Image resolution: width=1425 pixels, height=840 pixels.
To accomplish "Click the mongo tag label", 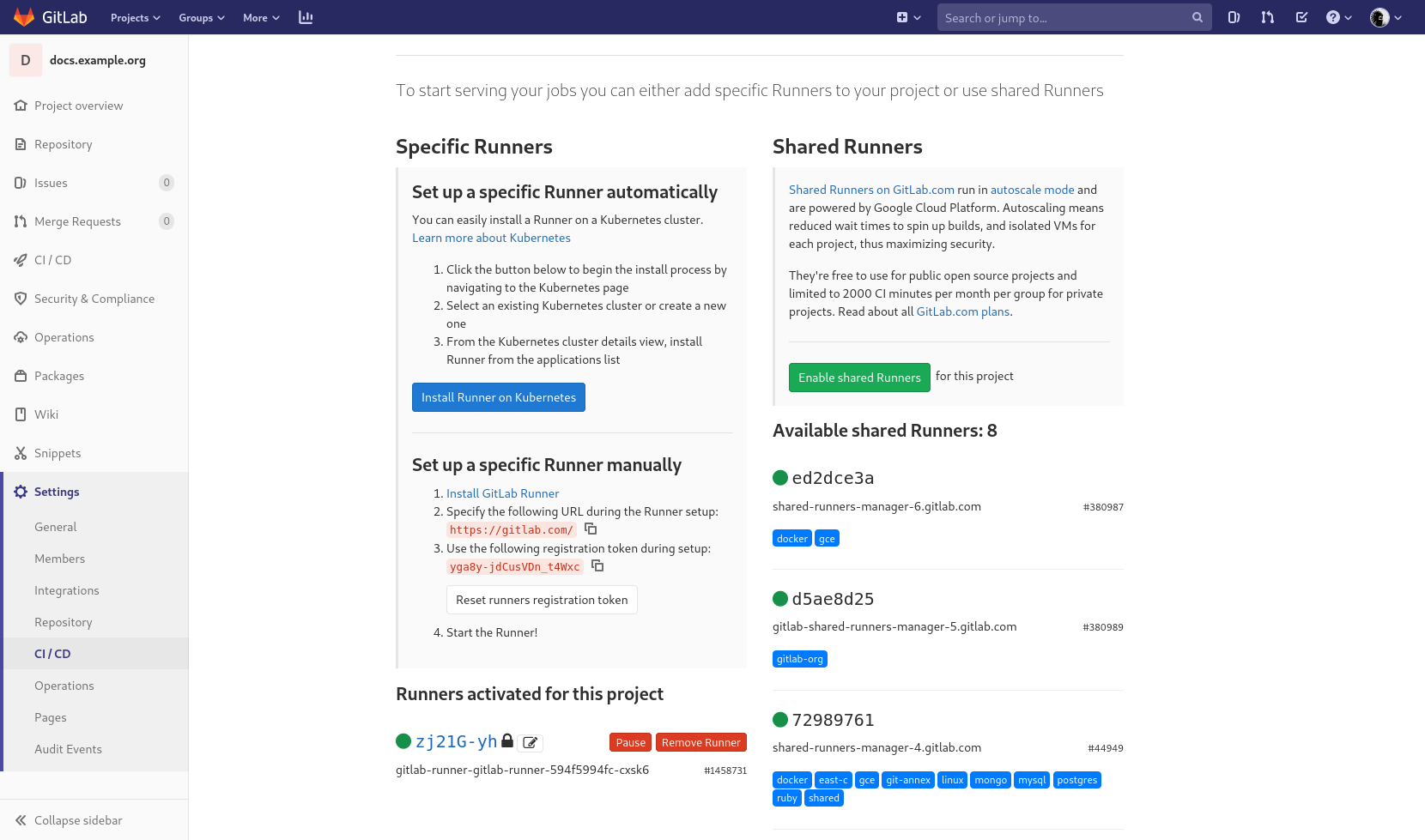I will (991, 780).
